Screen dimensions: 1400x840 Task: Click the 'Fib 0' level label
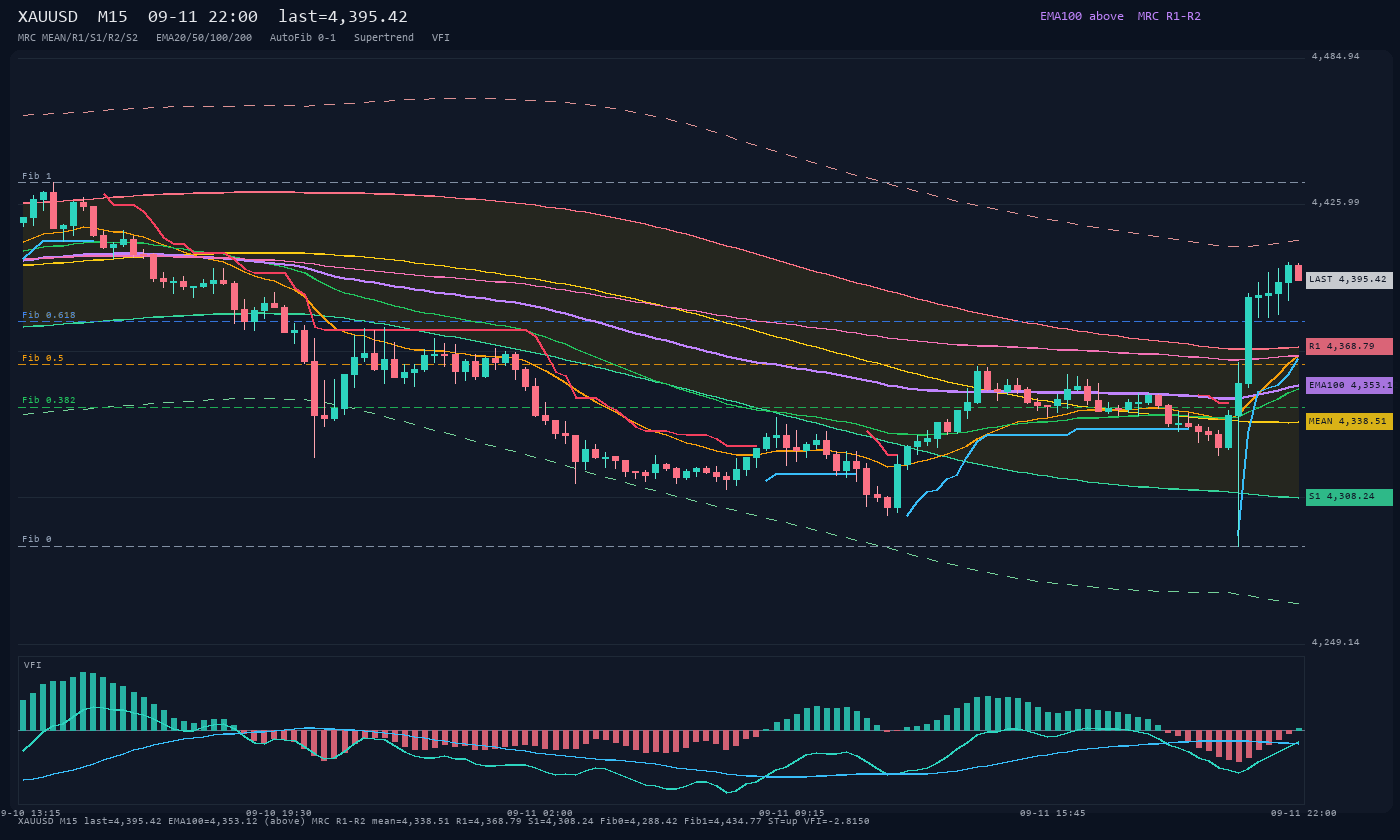[37, 539]
